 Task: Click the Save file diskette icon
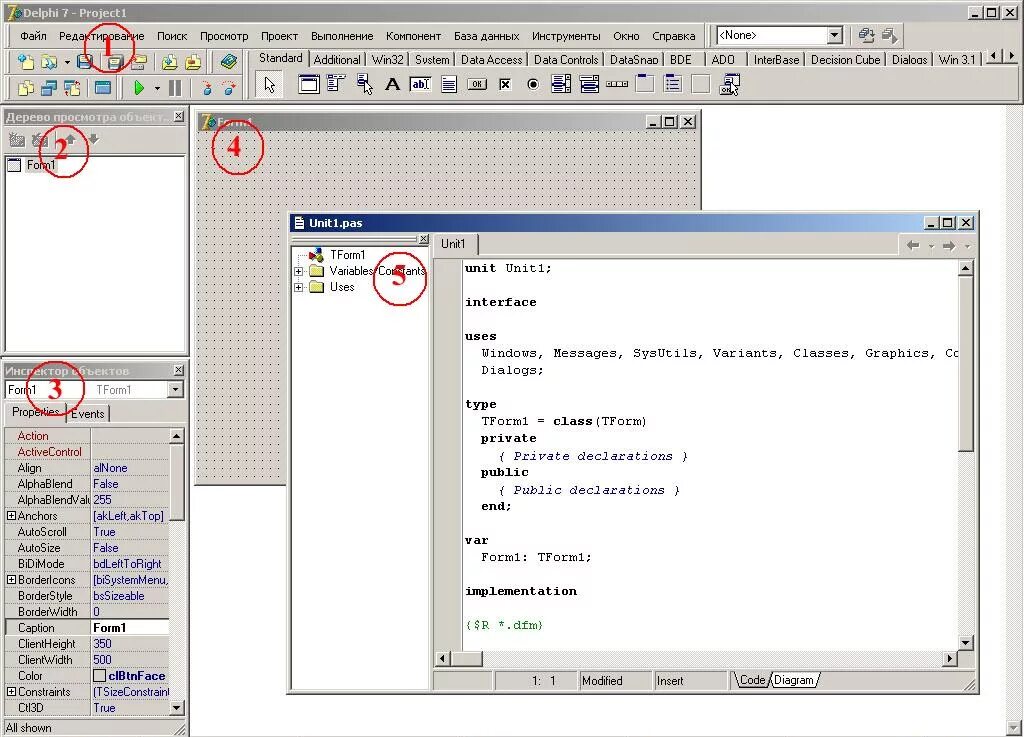click(x=85, y=62)
